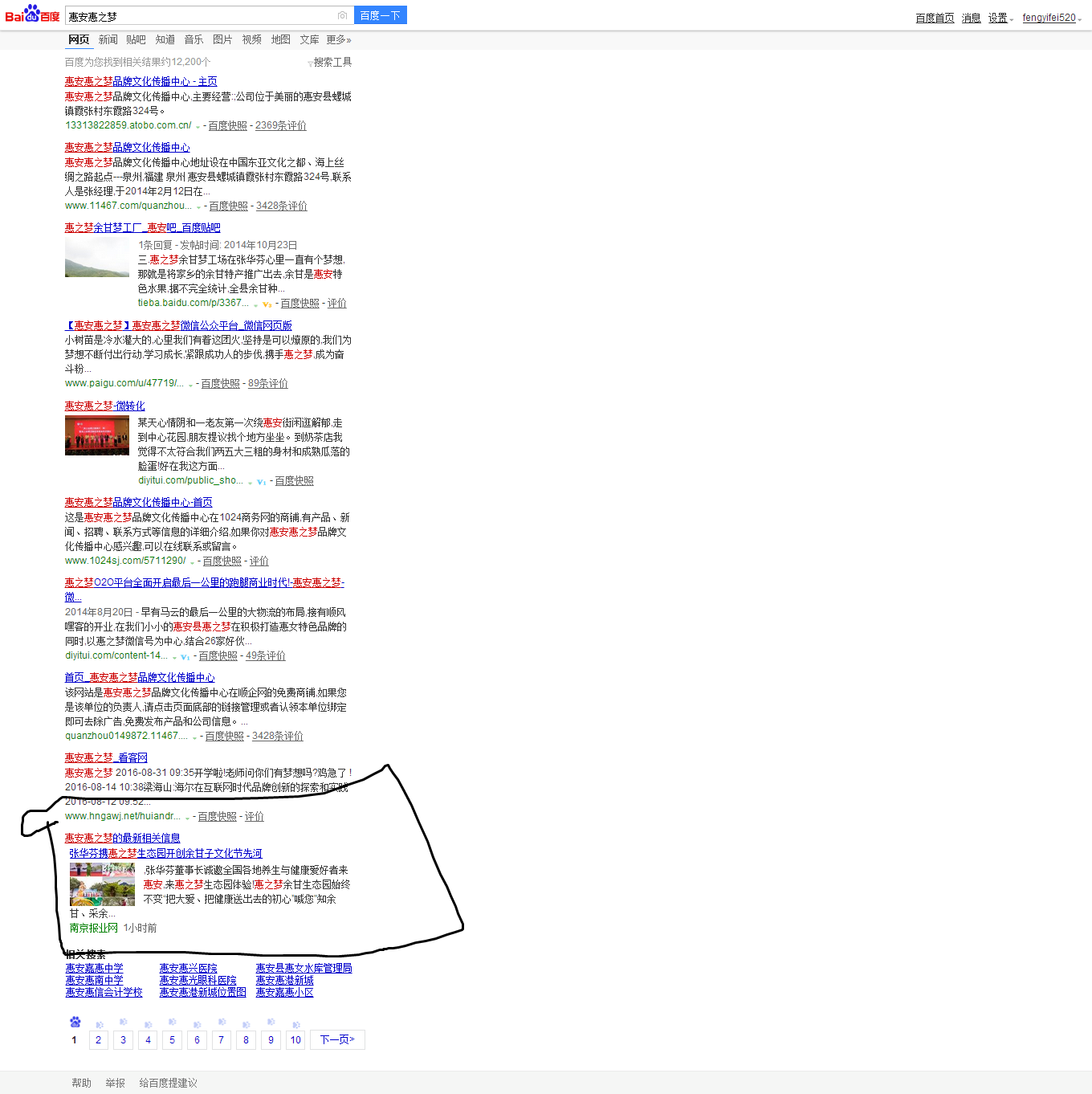Open result 惠安惠之梦品牌文化传播中心 - 主页
Image resolution: width=1092 pixels, height=1094 pixels.
click(141, 82)
